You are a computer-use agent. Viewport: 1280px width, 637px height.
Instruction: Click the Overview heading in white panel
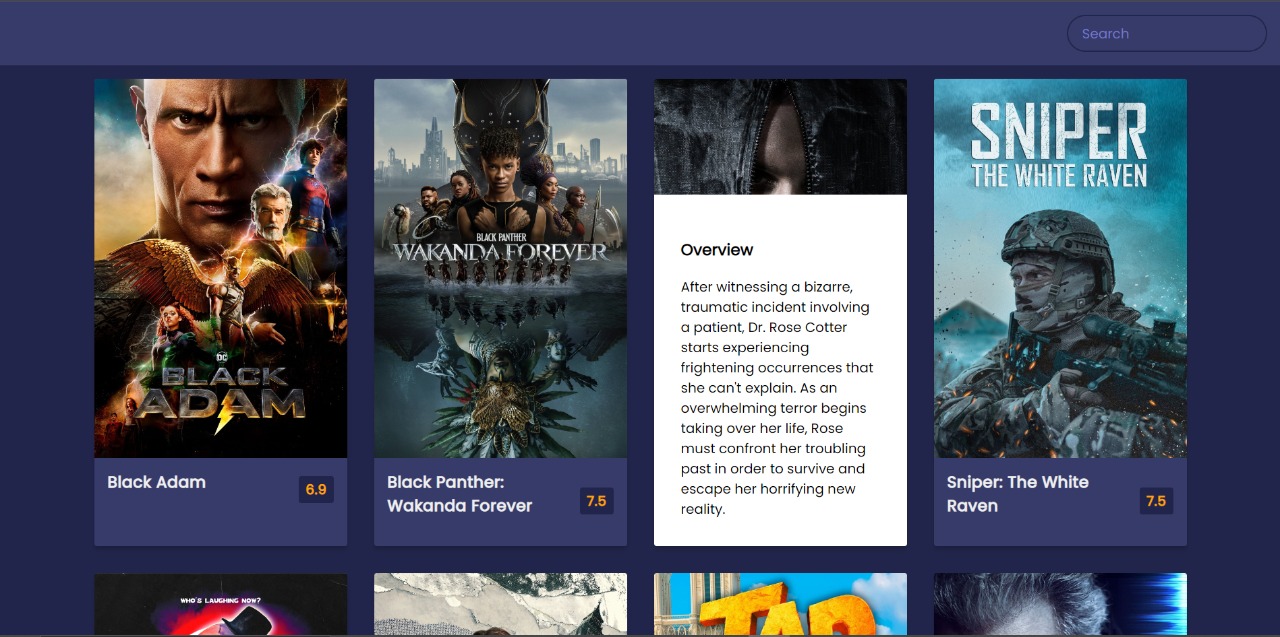(717, 250)
